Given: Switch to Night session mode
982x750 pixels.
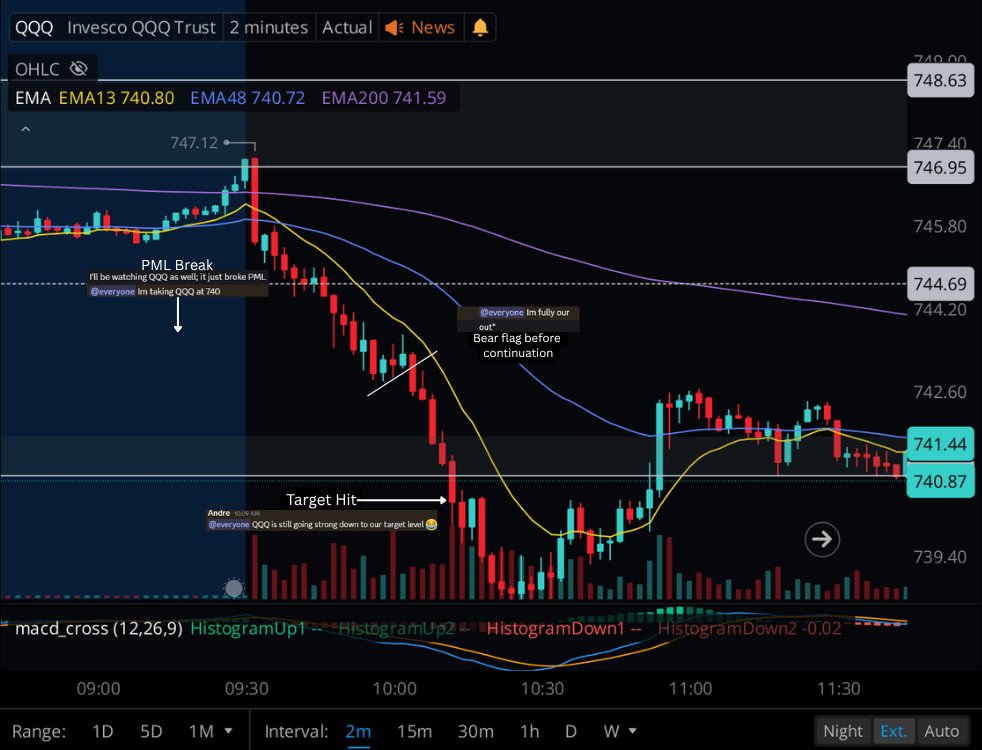Looking at the screenshot, I should click(x=843, y=731).
